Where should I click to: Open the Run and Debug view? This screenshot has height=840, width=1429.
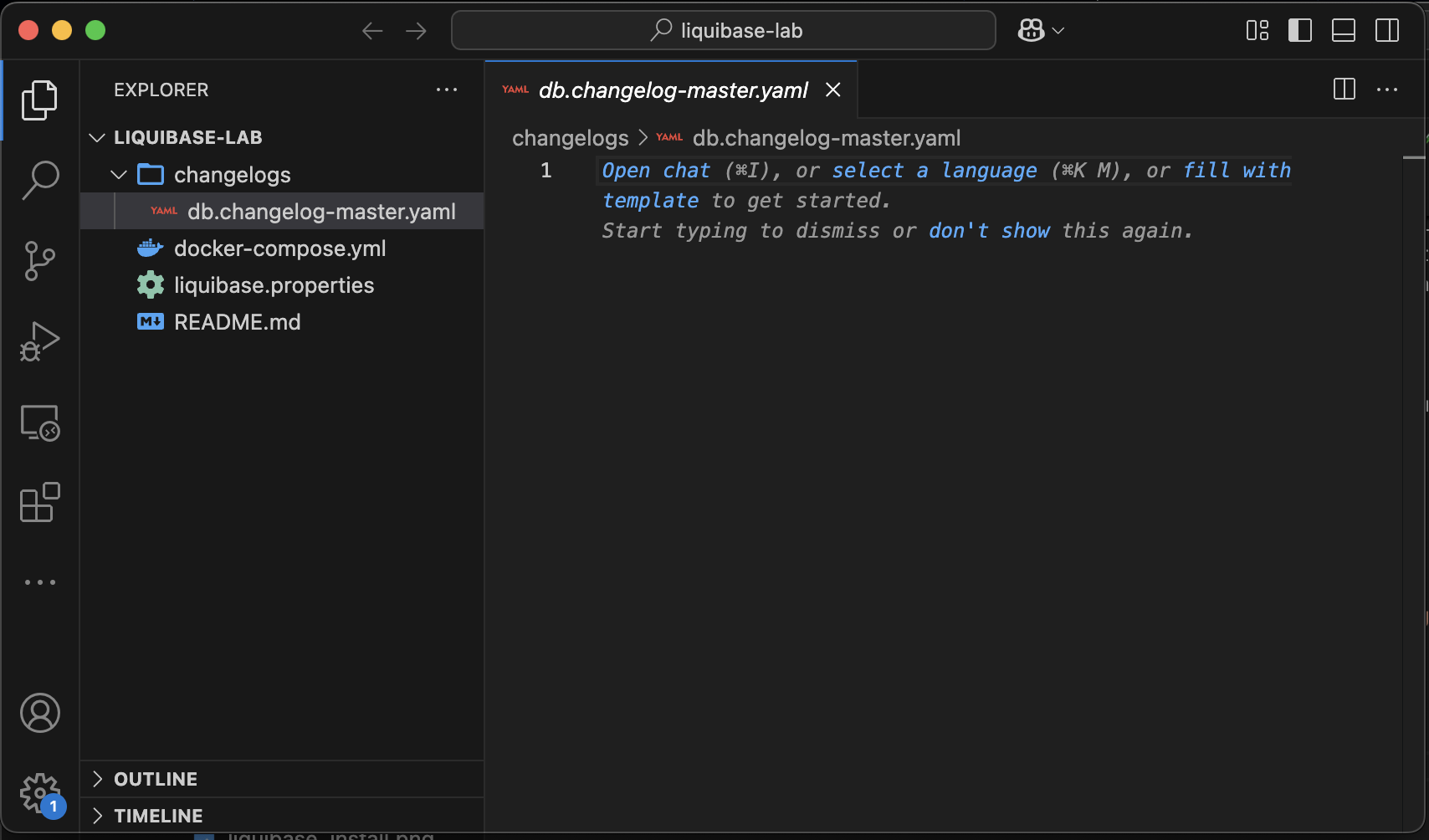pyautogui.click(x=39, y=341)
